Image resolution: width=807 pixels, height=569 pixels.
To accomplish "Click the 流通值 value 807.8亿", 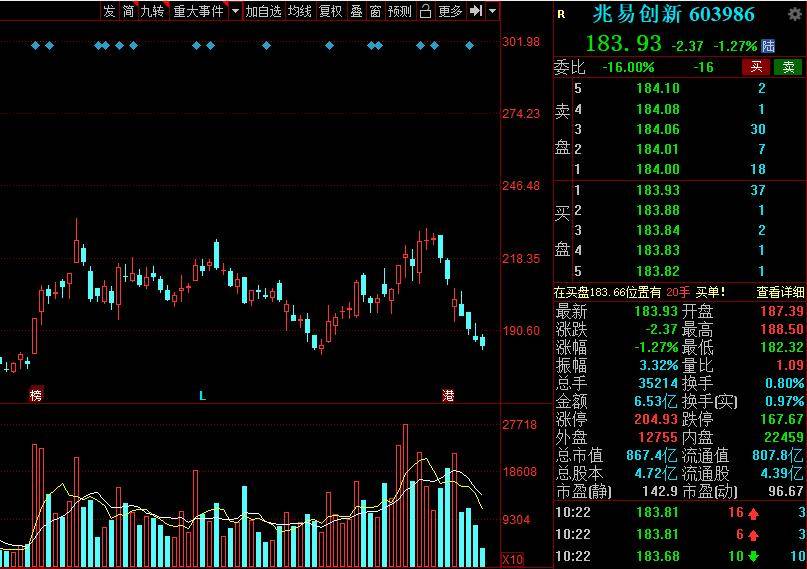I will tap(778, 455).
